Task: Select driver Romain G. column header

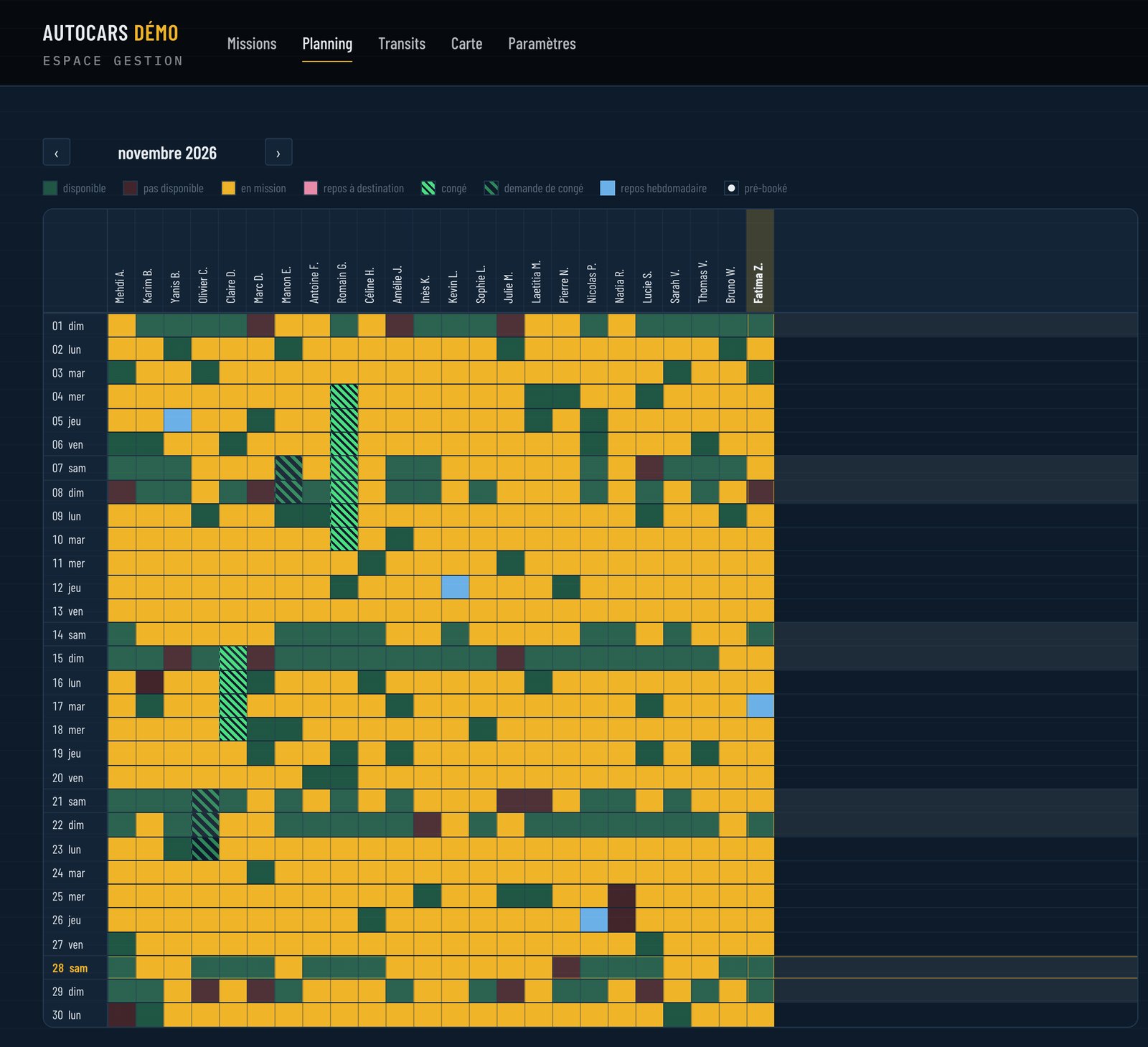Action: 344,260
